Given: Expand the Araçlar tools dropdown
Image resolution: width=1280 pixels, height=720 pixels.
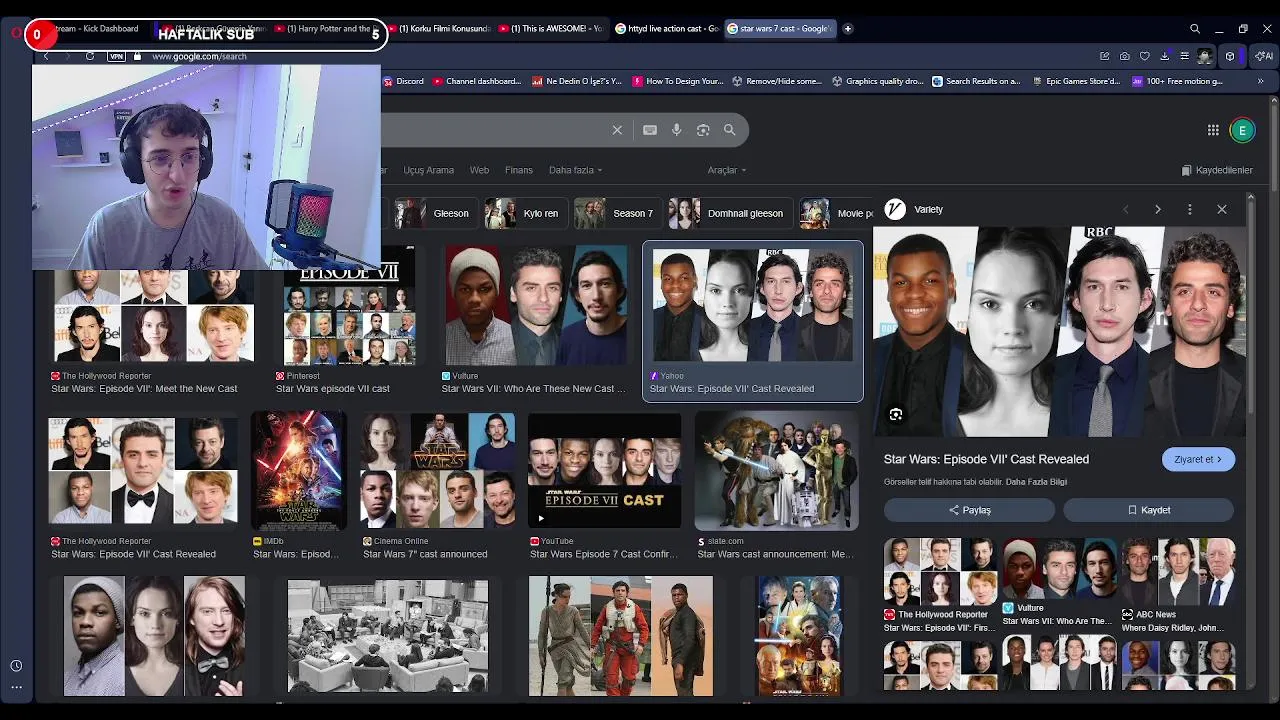Looking at the screenshot, I should click(x=727, y=170).
